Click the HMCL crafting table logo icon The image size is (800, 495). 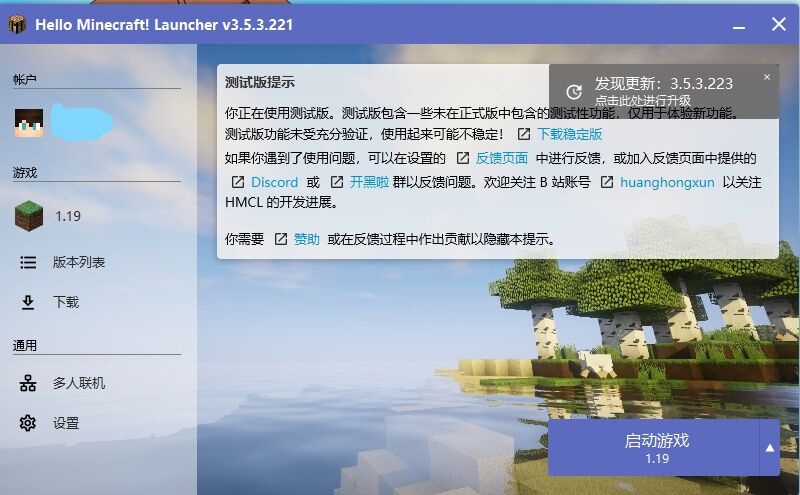click(x=17, y=24)
